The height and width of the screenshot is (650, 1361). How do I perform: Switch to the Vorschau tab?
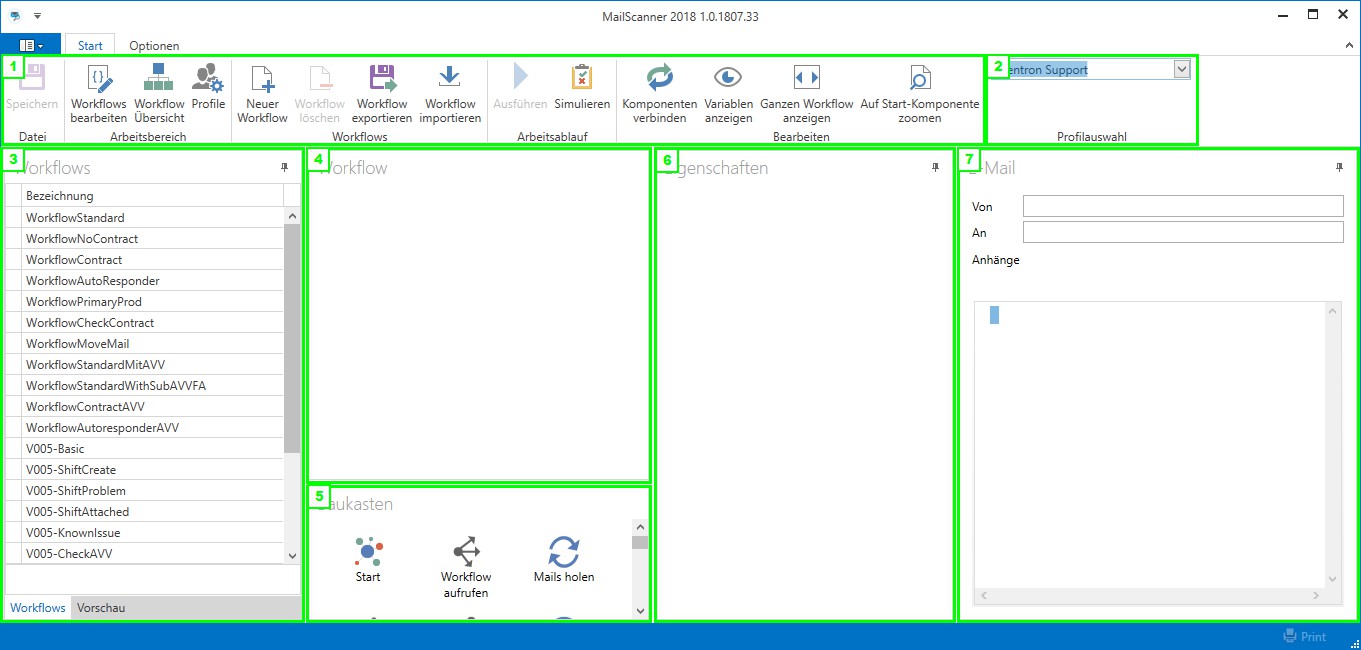101,608
